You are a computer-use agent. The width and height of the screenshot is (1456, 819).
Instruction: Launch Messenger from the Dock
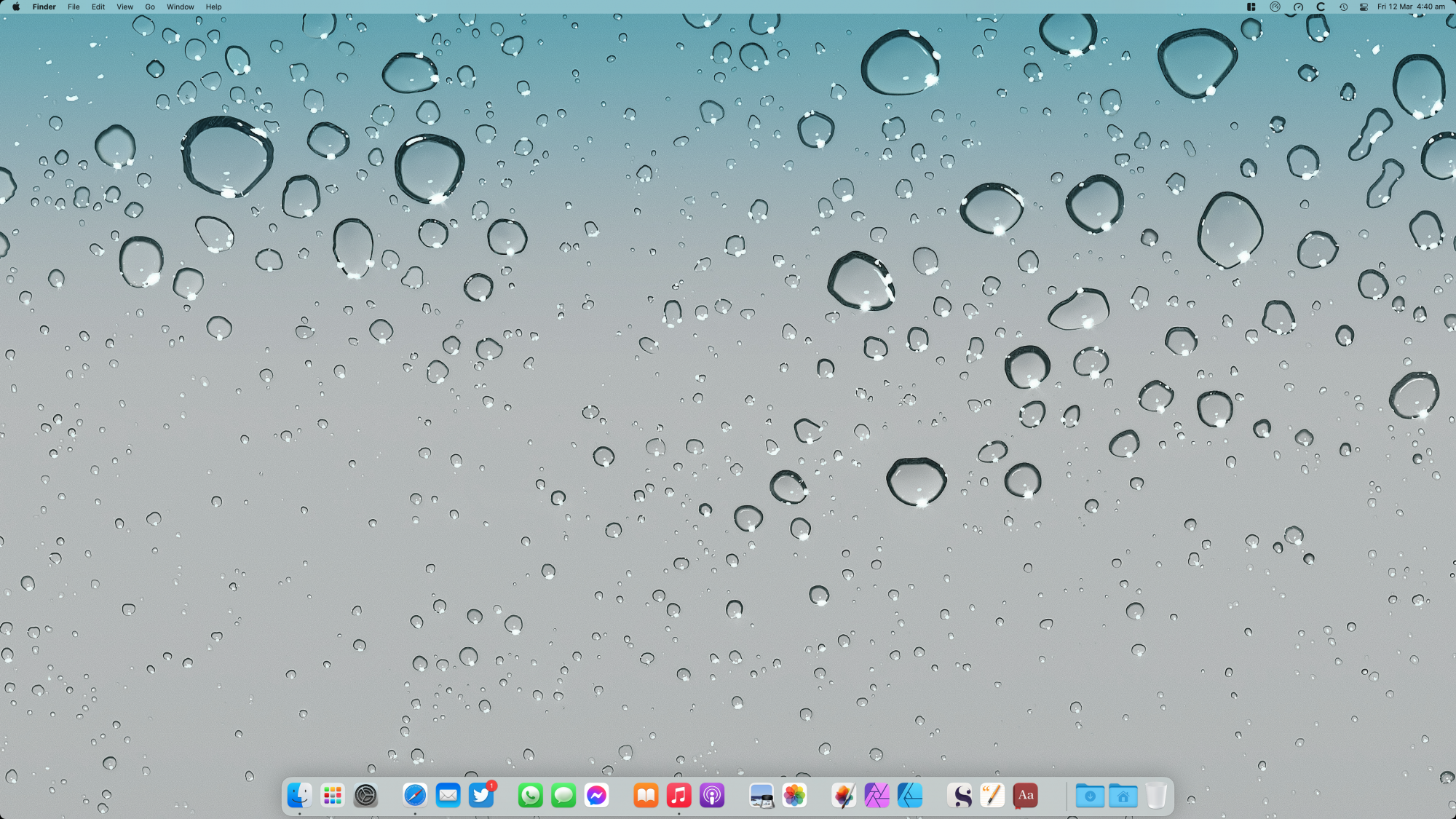point(596,795)
